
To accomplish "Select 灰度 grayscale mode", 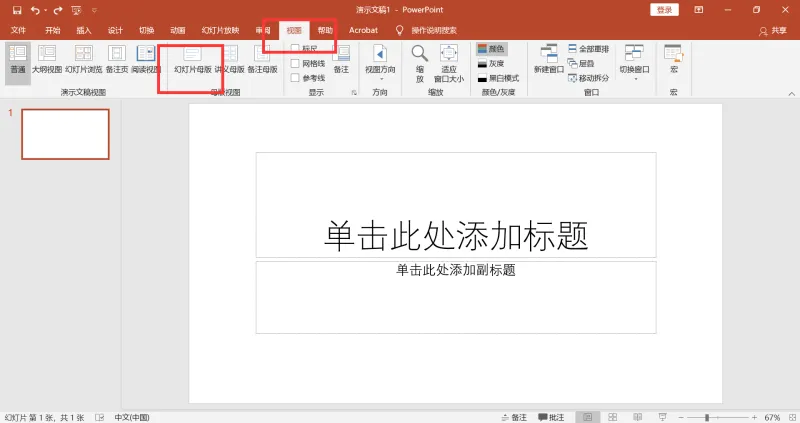I will [x=492, y=63].
